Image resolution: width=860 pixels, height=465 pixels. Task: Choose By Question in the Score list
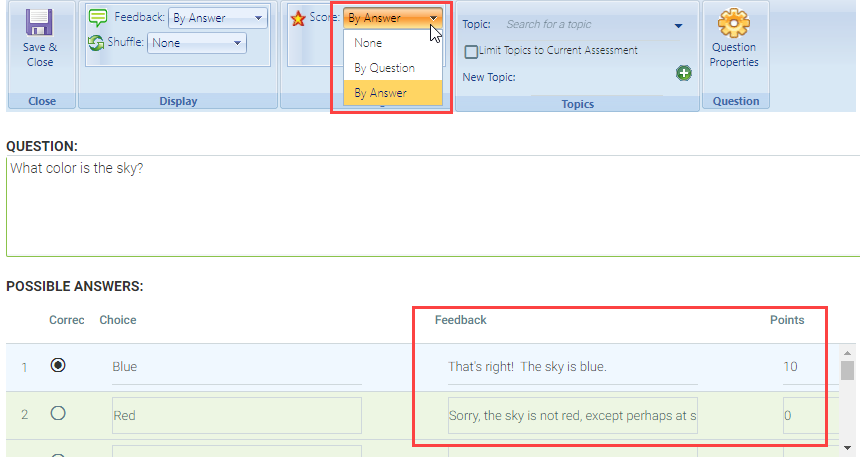(x=393, y=68)
